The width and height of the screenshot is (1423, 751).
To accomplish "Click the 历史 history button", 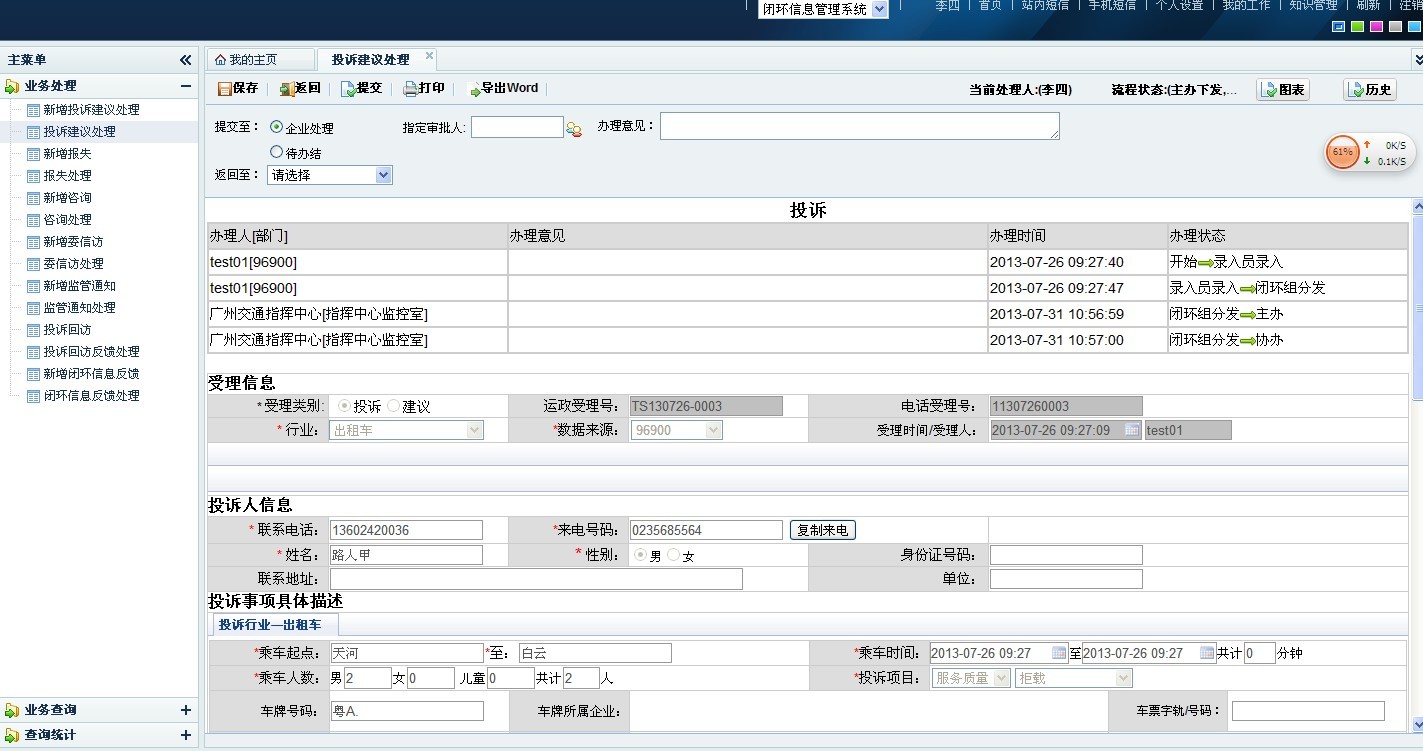I will pos(1370,89).
